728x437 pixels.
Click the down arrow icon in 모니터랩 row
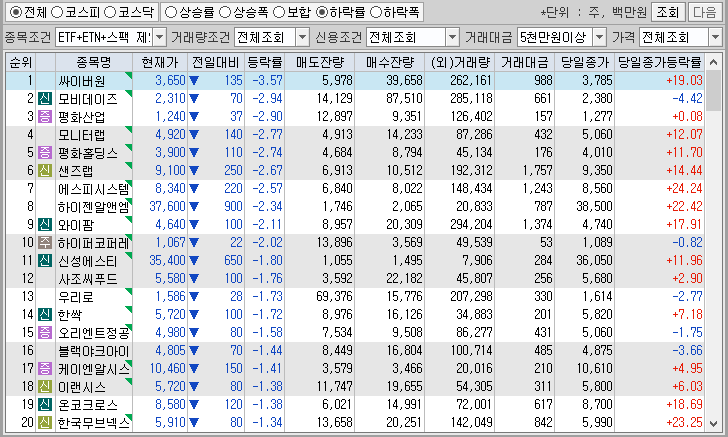(x=194, y=135)
